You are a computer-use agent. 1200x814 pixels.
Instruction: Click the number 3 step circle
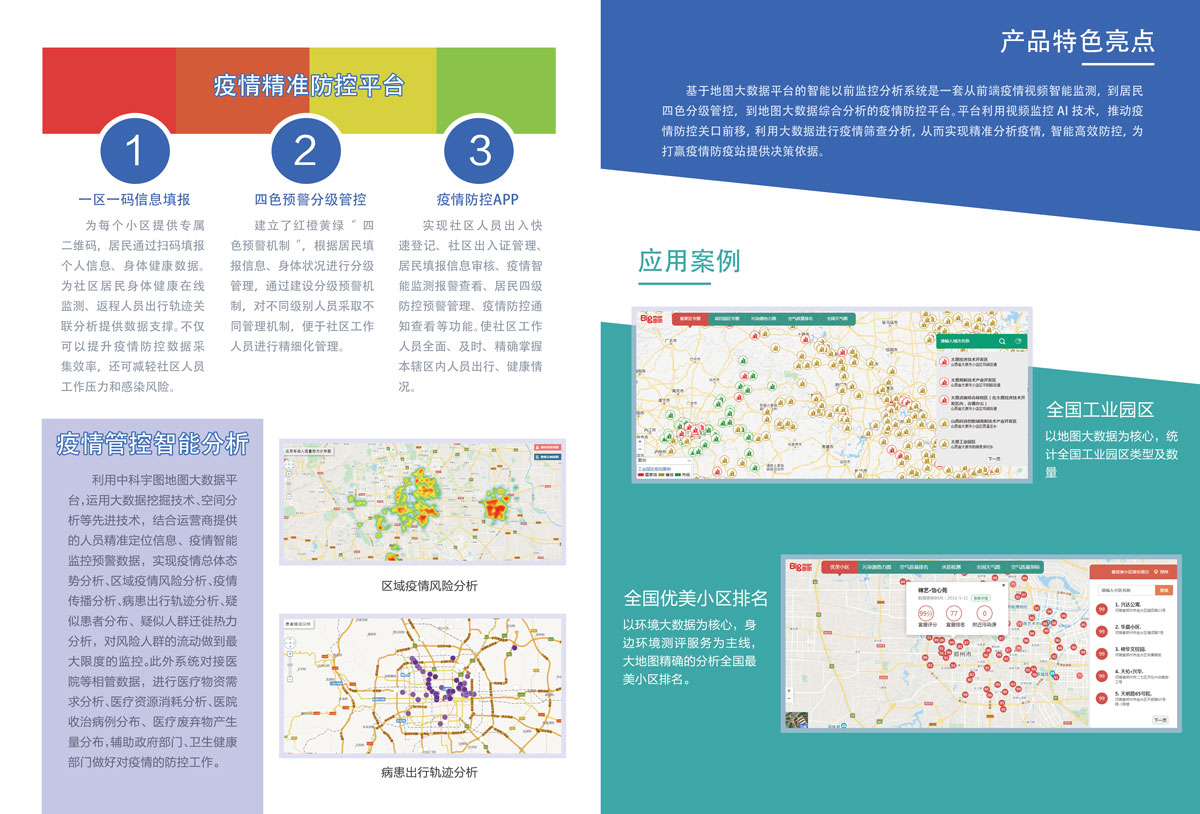pos(479,150)
